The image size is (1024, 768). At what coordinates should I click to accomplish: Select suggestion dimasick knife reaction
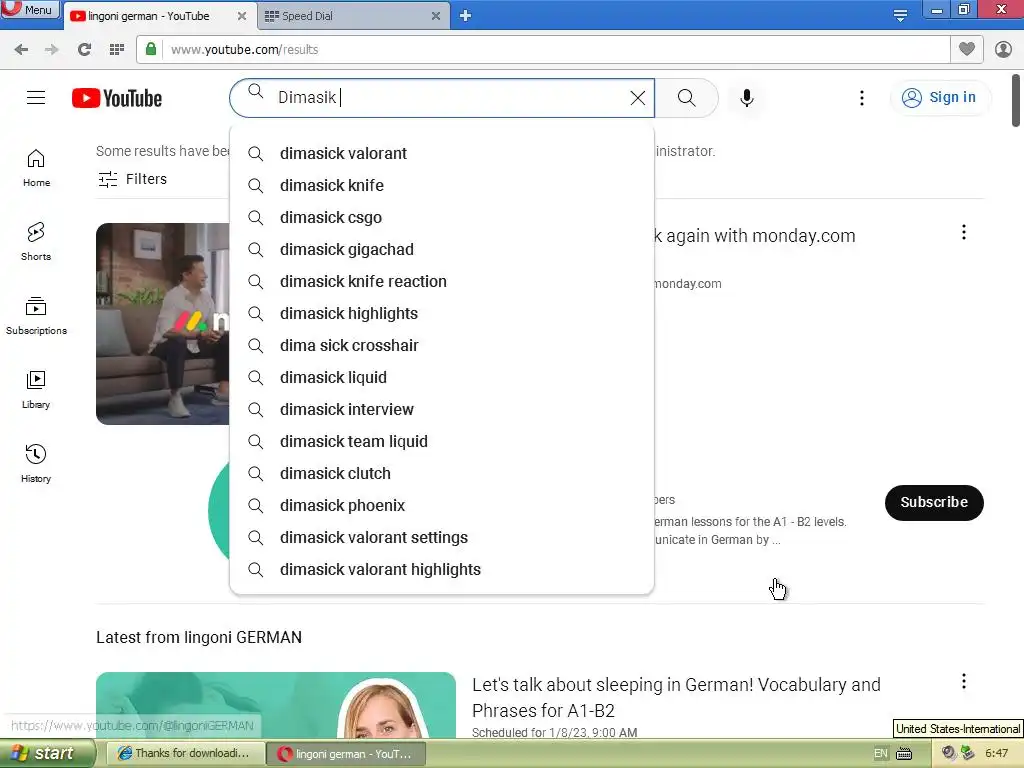[x=442, y=281]
